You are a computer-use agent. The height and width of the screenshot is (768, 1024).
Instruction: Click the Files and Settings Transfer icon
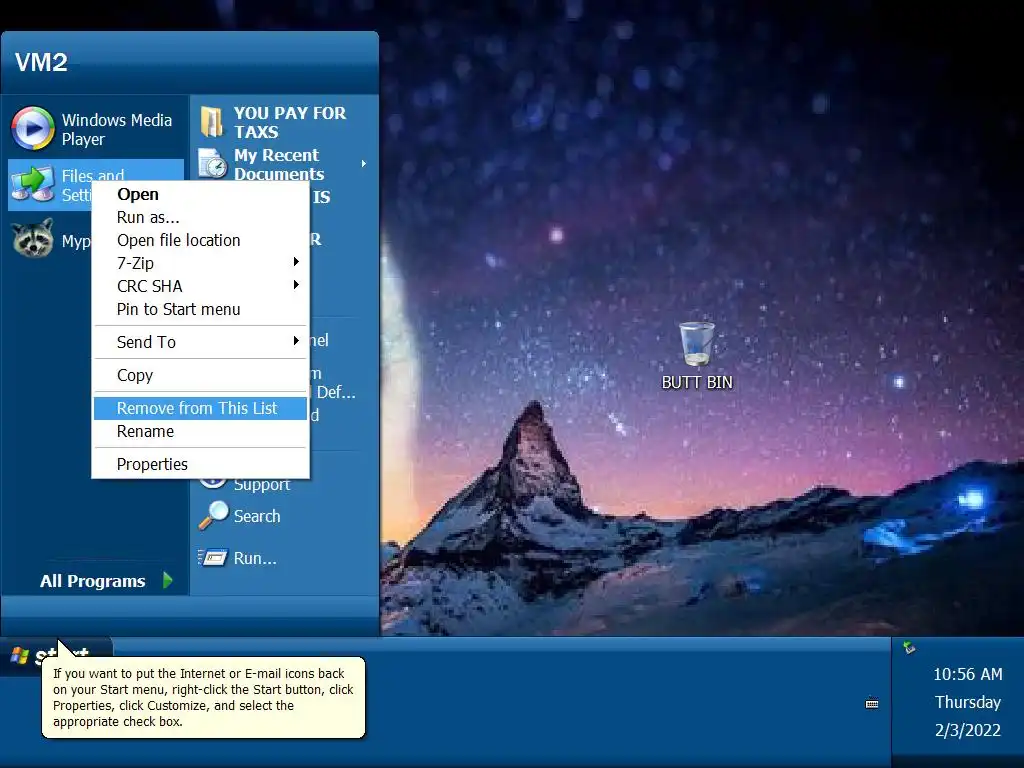tap(32, 184)
